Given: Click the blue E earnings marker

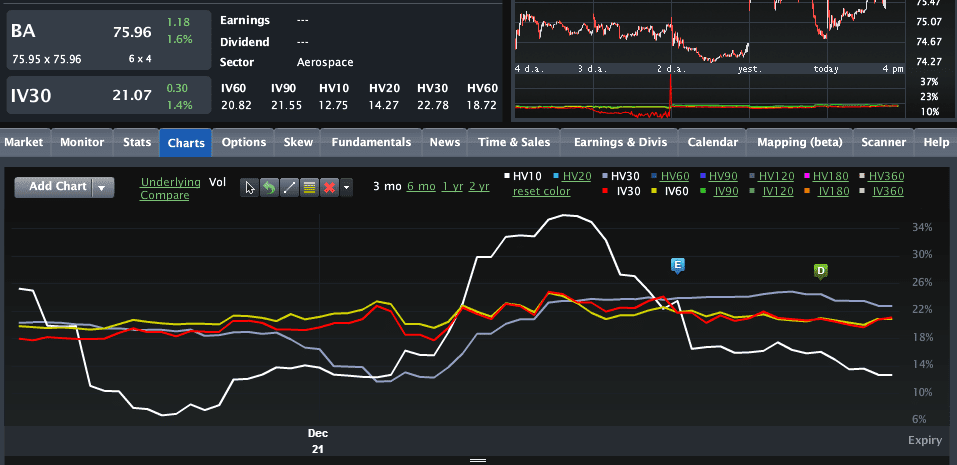Looking at the screenshot, I should point(677,265).
